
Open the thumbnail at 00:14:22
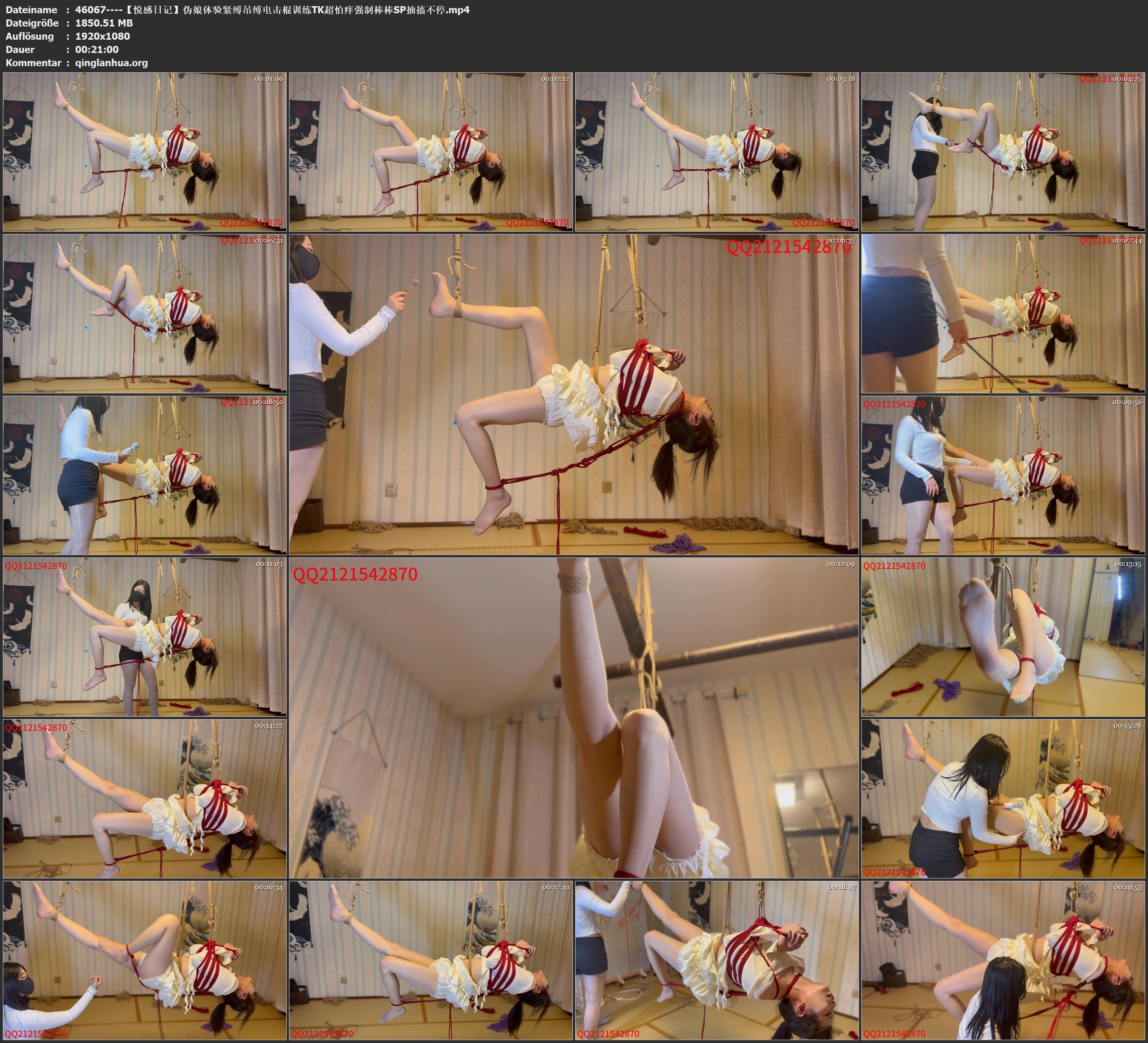pos(145,799)
